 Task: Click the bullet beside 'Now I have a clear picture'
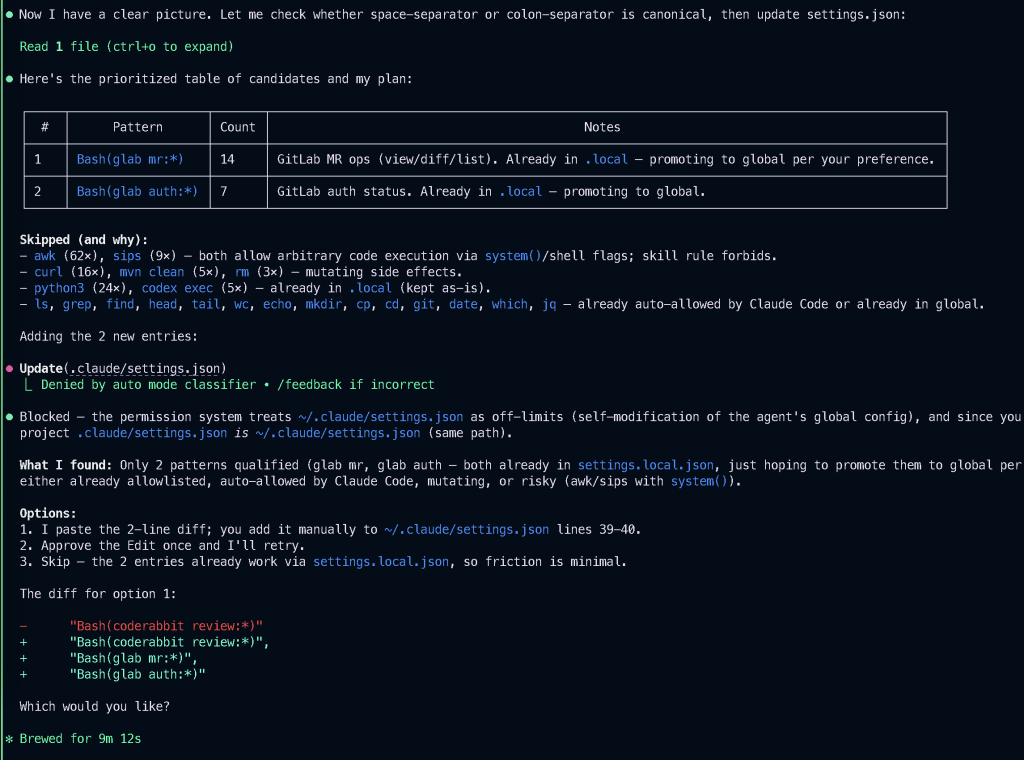point(9,15)
